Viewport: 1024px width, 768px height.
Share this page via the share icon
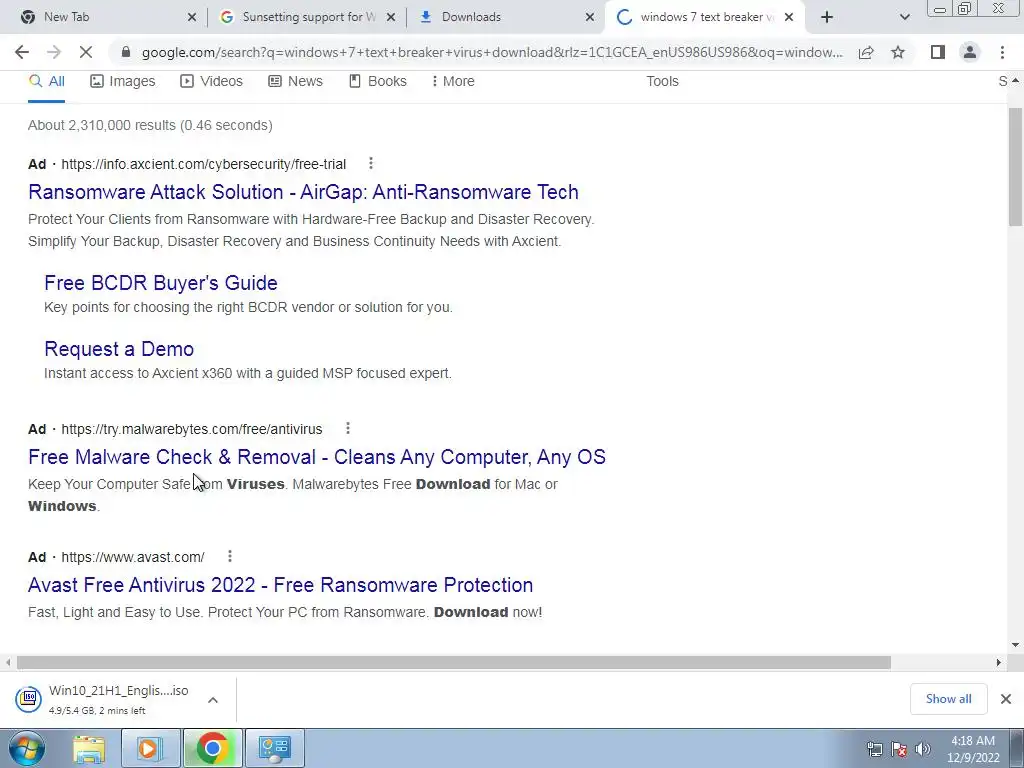866,52
